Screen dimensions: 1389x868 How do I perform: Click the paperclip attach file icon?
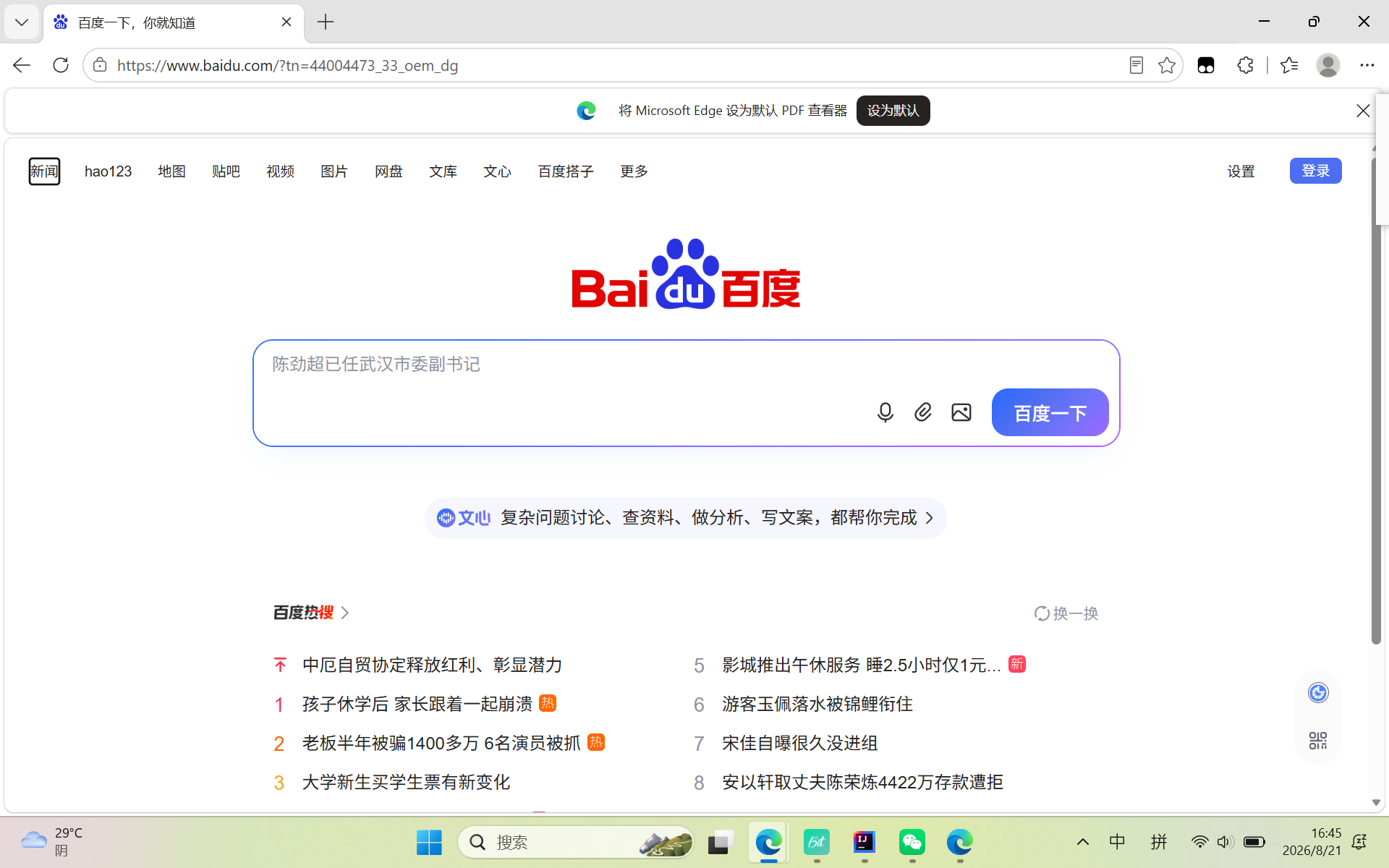pyautogui.click(x=923, y=412)
